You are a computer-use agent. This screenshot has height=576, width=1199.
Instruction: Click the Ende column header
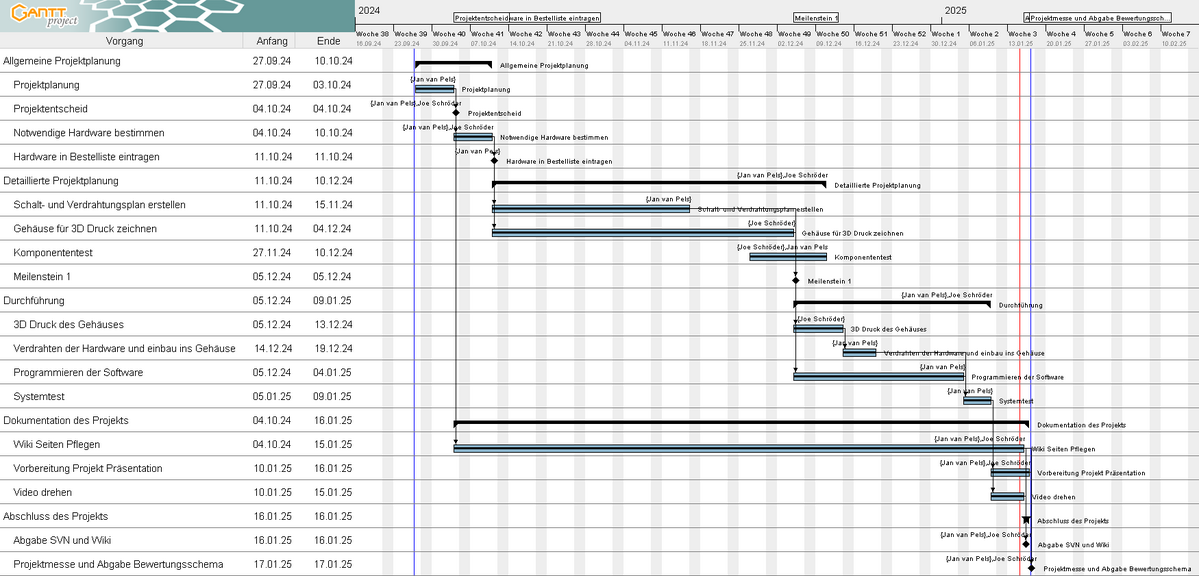point(328,41)
